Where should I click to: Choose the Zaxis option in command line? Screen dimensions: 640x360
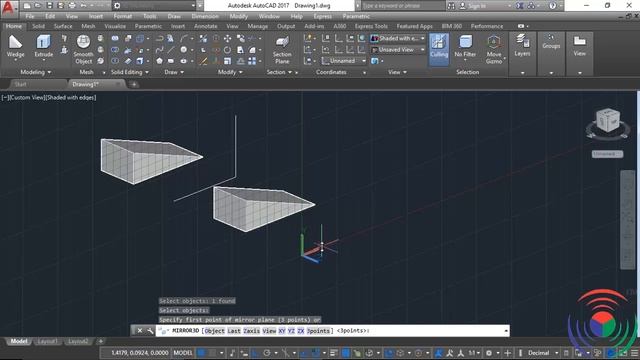(251, 331)
